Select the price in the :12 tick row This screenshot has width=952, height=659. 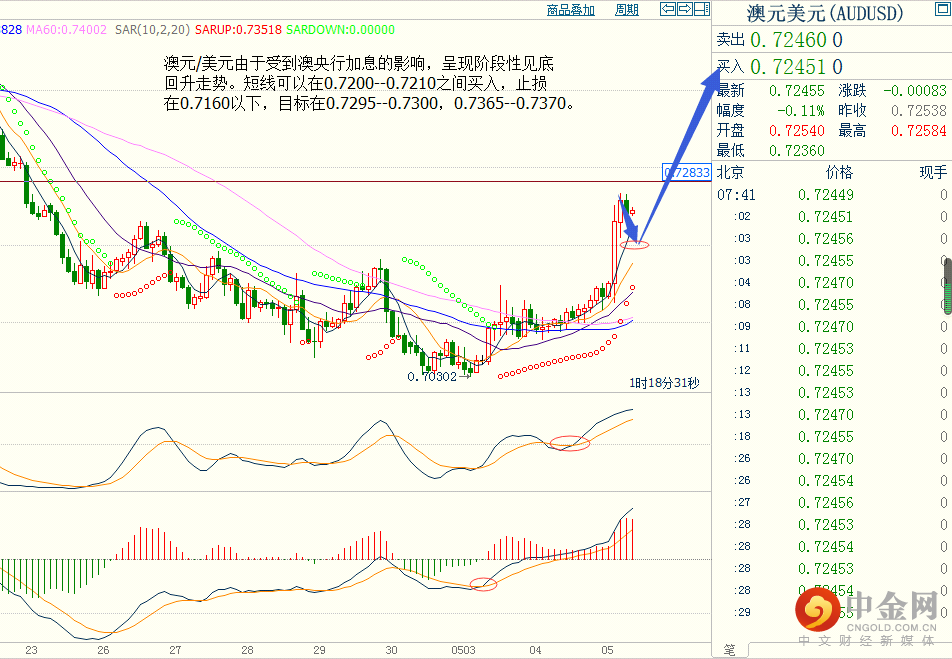point(826,370)
